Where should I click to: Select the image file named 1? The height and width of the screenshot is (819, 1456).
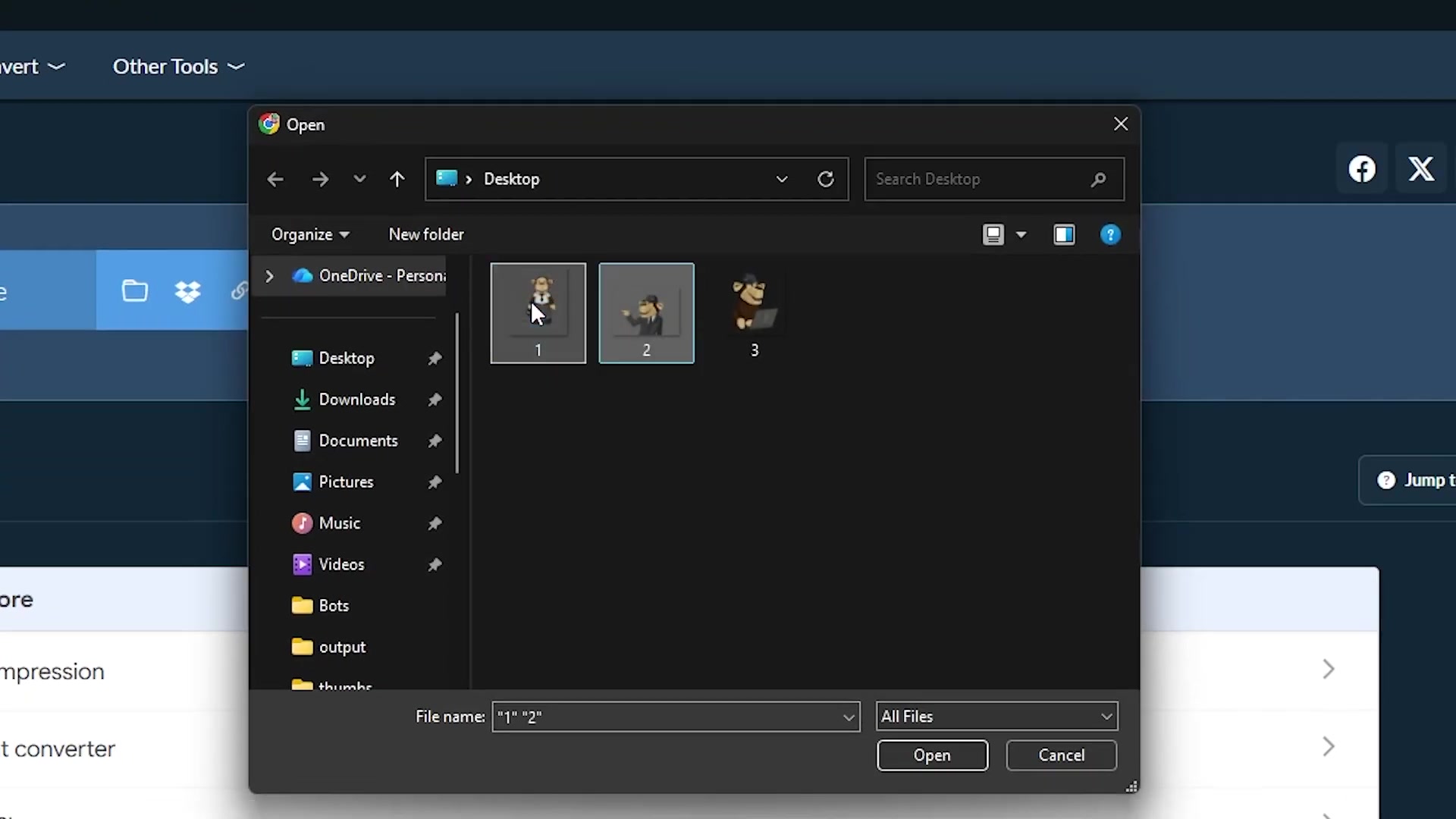tap(538, 313)
